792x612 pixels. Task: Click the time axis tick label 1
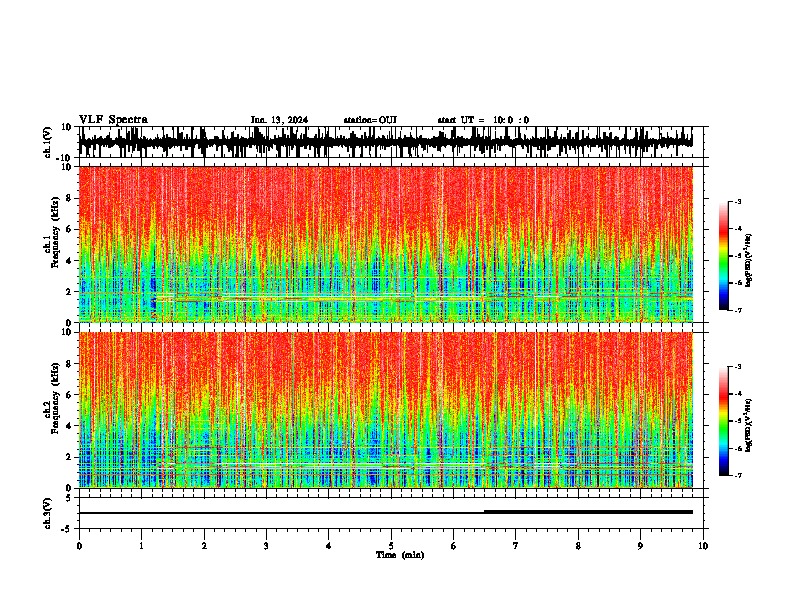[x=141, y=546]
